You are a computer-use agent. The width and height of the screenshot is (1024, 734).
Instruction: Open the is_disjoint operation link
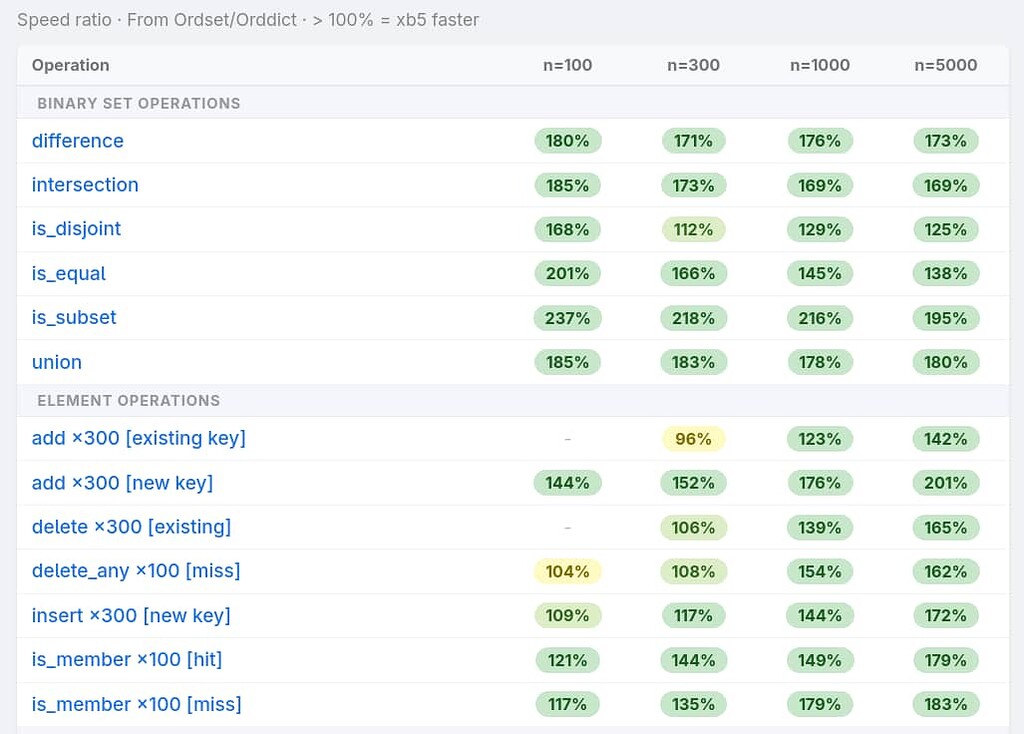[76, 229]
